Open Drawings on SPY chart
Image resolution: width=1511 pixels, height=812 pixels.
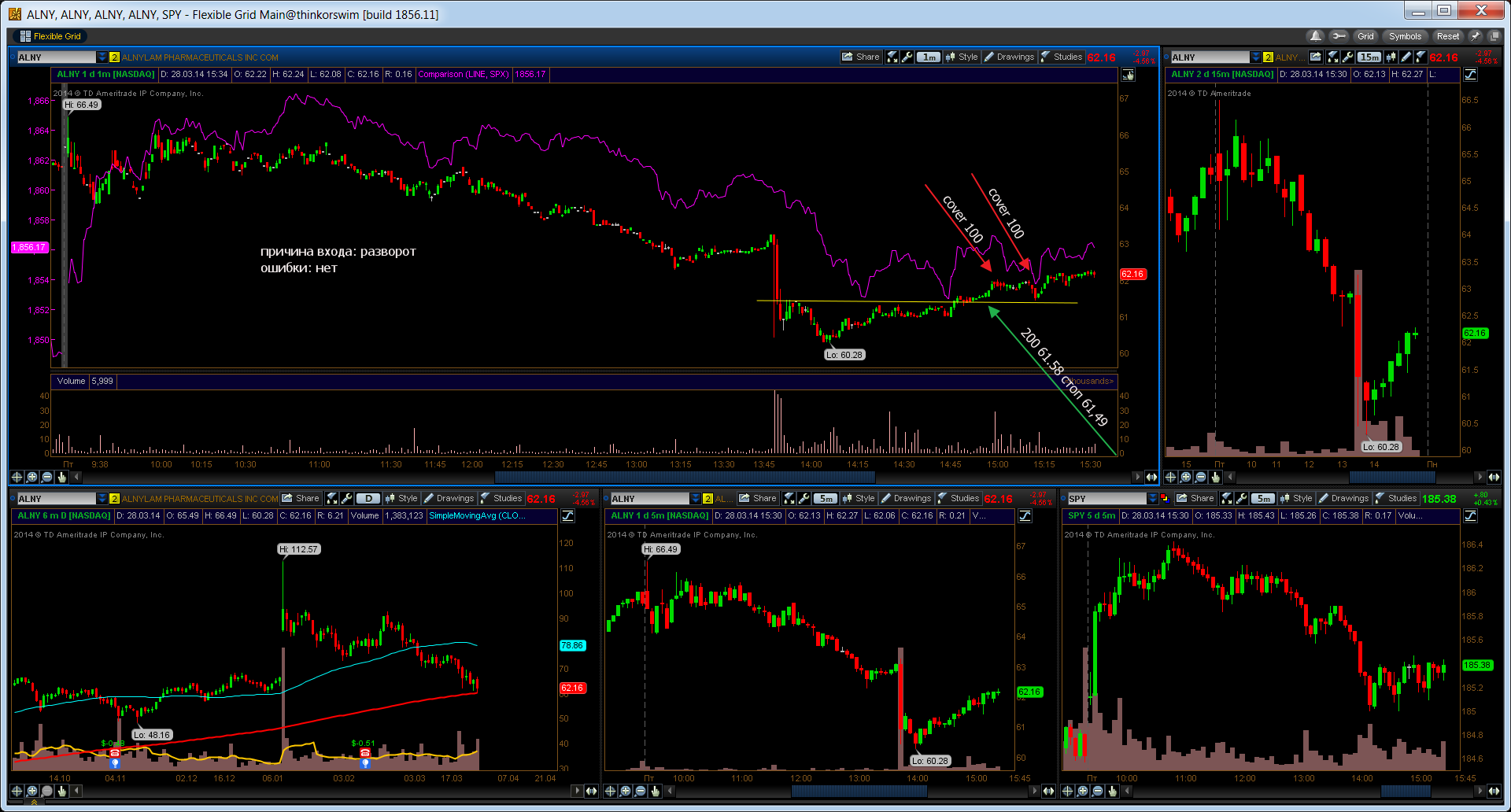point(1343,498)
